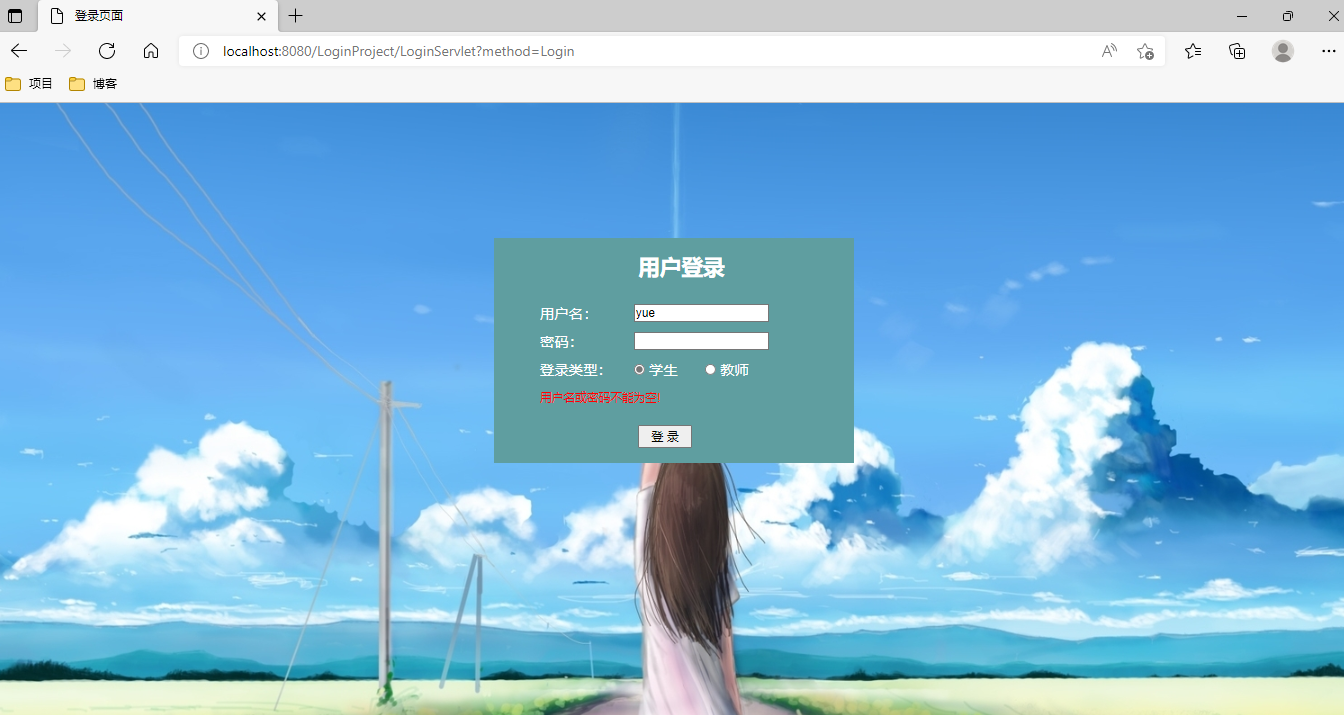Go to the Home page icon
This screenshot has width=1344, height=715.
coord(151,51)
